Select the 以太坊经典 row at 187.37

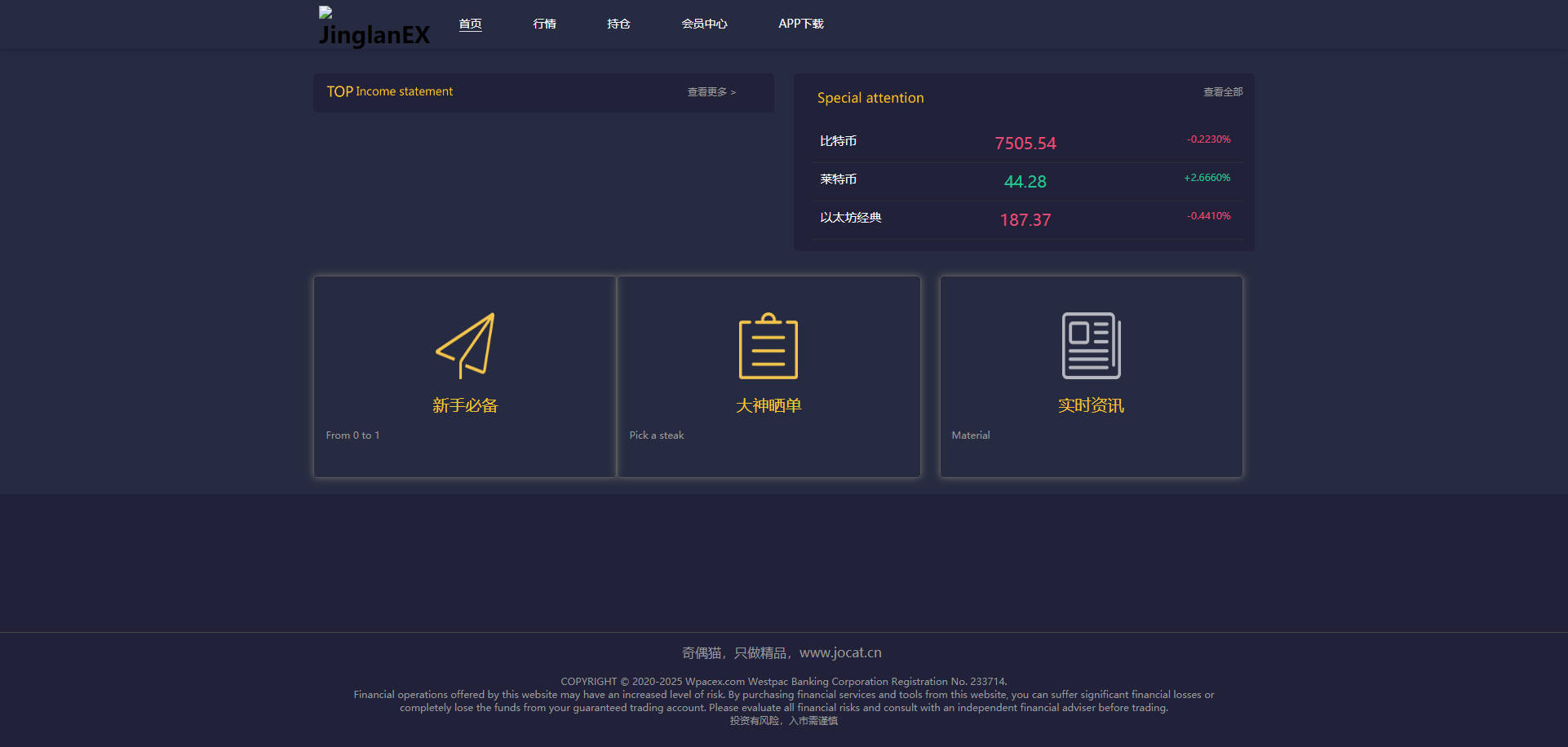point(1027,220)
